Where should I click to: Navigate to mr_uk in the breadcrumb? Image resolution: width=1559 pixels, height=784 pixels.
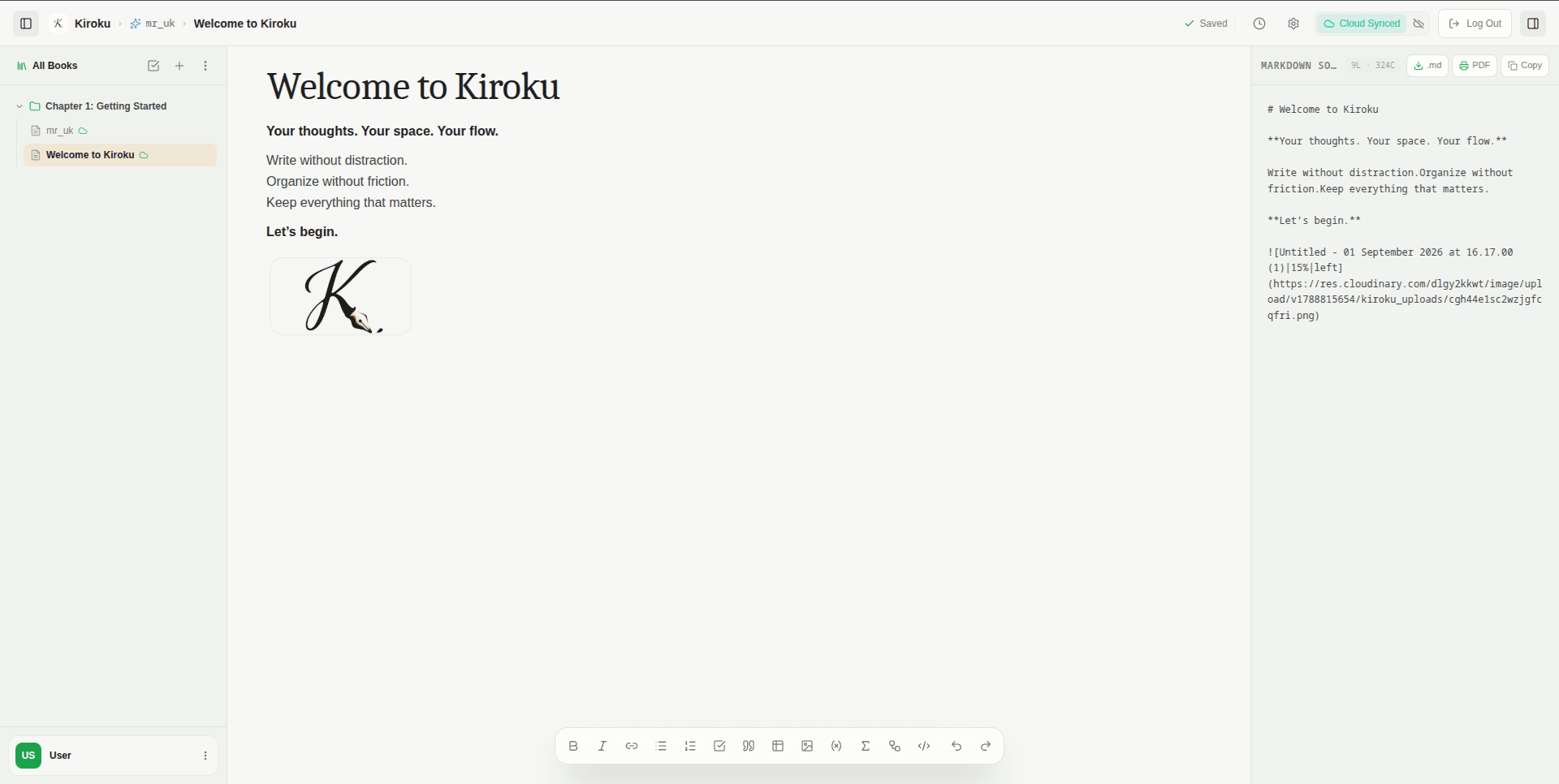[153, 24]
